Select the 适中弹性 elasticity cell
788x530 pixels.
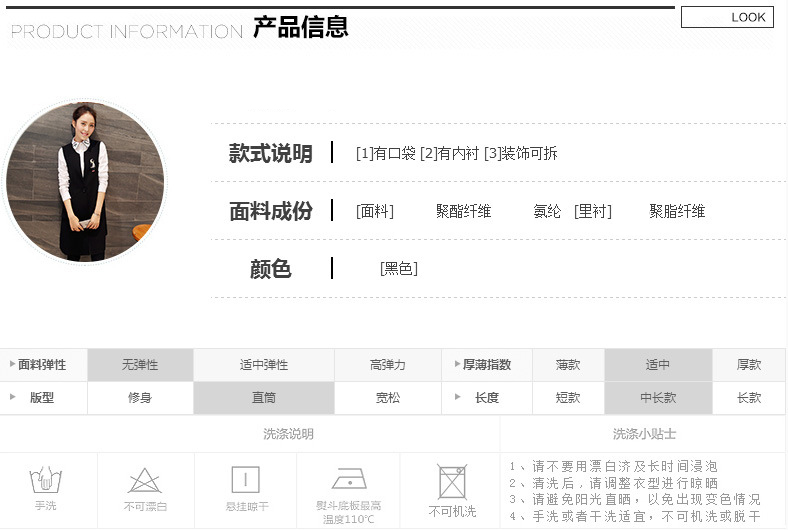tap(264, 365)
